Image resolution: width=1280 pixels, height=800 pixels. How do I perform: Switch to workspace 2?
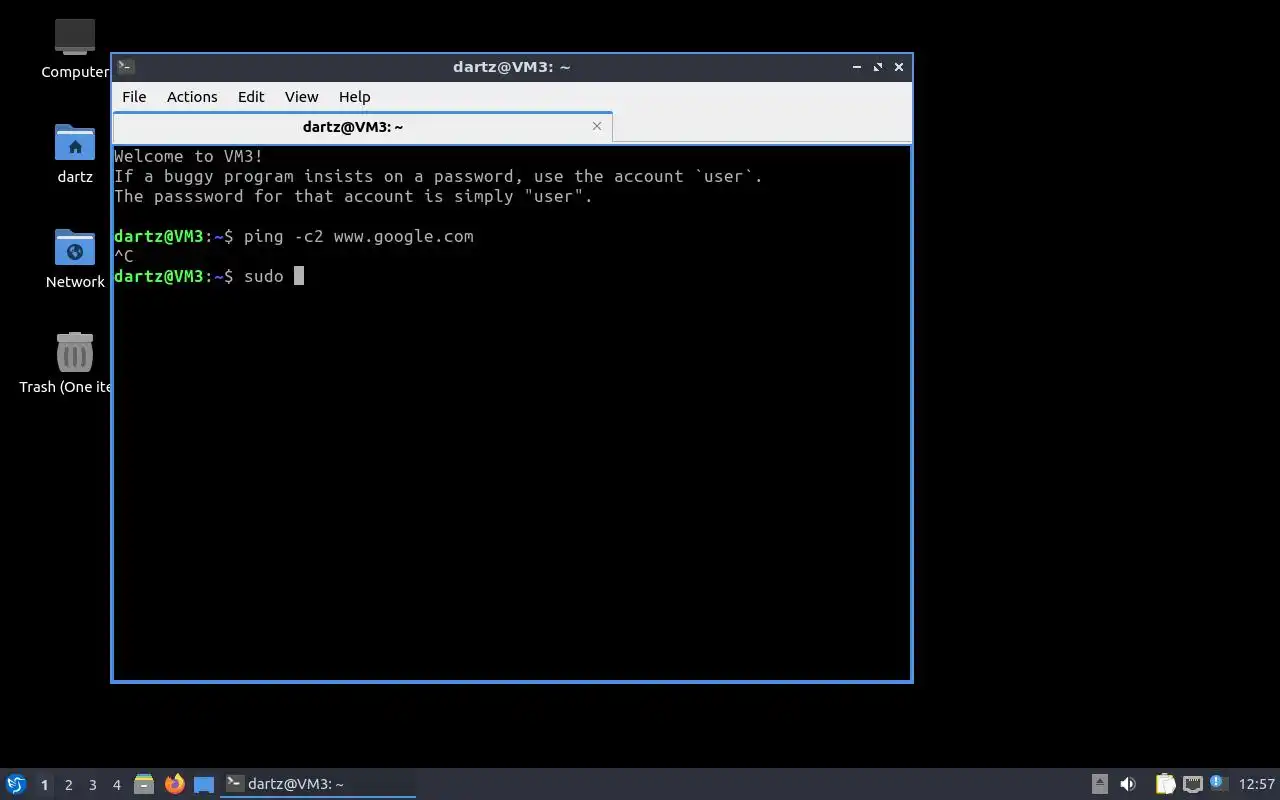click(x=68, y=785)
